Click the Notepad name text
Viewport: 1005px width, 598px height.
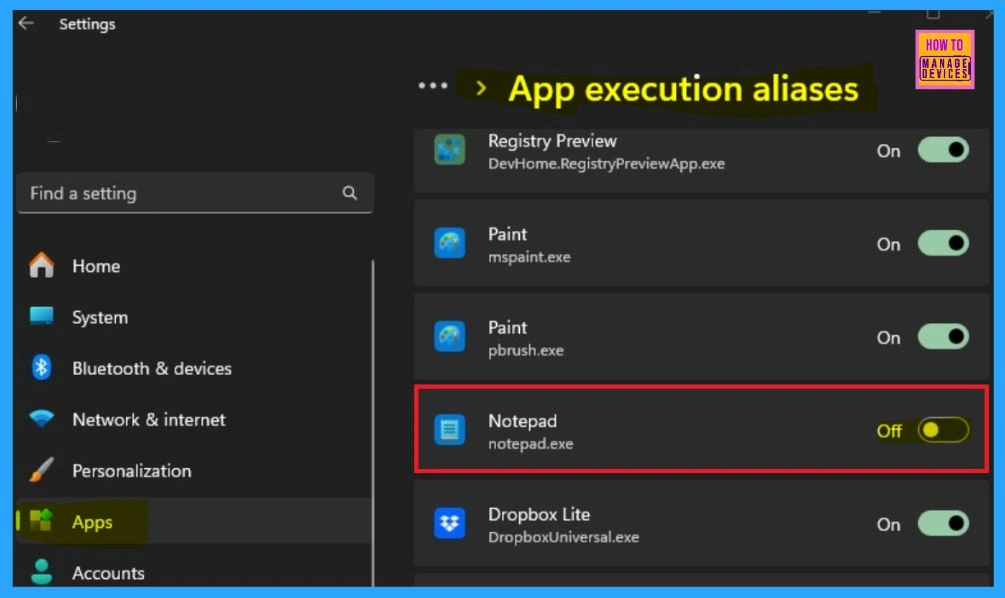522,421
